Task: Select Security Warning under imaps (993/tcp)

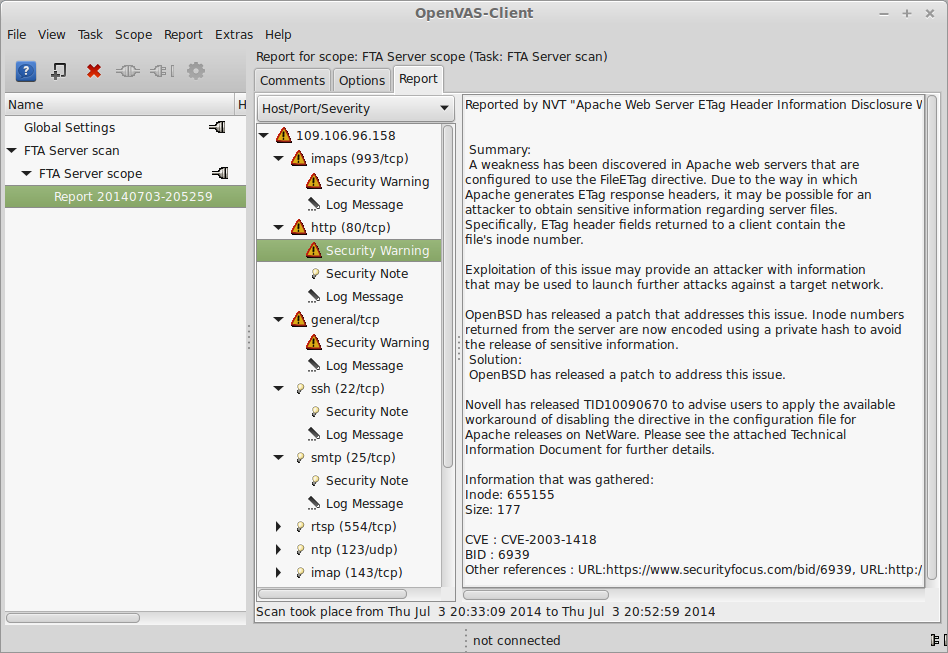Action: 377,181
